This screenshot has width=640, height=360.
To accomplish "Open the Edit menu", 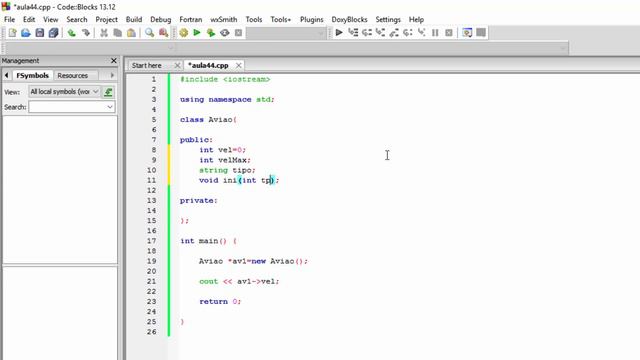I will (x=29, y=19).
